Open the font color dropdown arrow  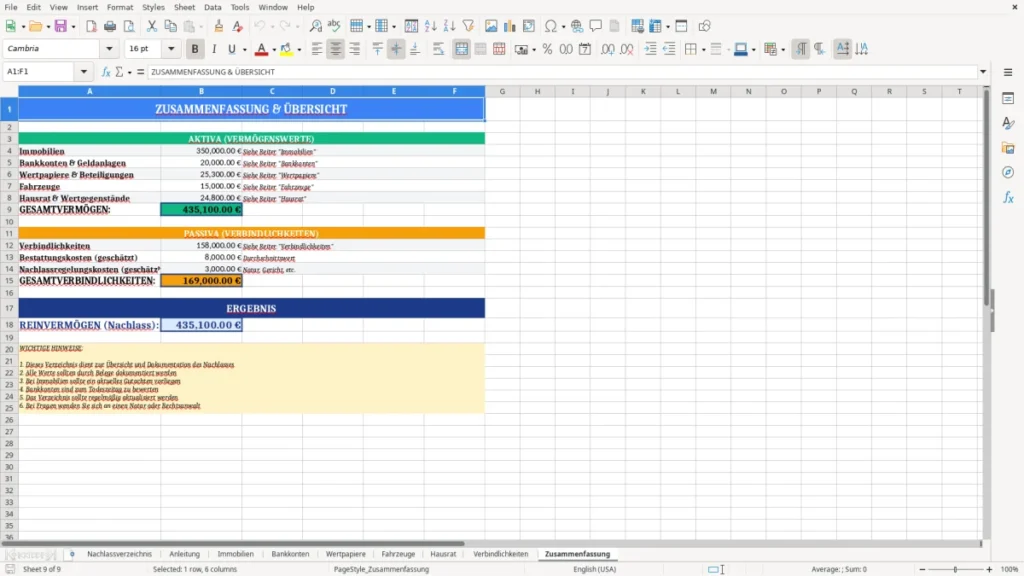pos(274,50)
